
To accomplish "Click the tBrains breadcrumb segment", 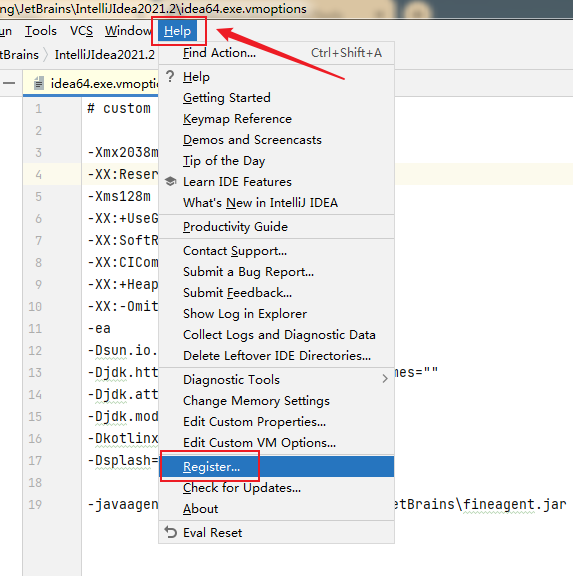I will (x=19, y=54).
